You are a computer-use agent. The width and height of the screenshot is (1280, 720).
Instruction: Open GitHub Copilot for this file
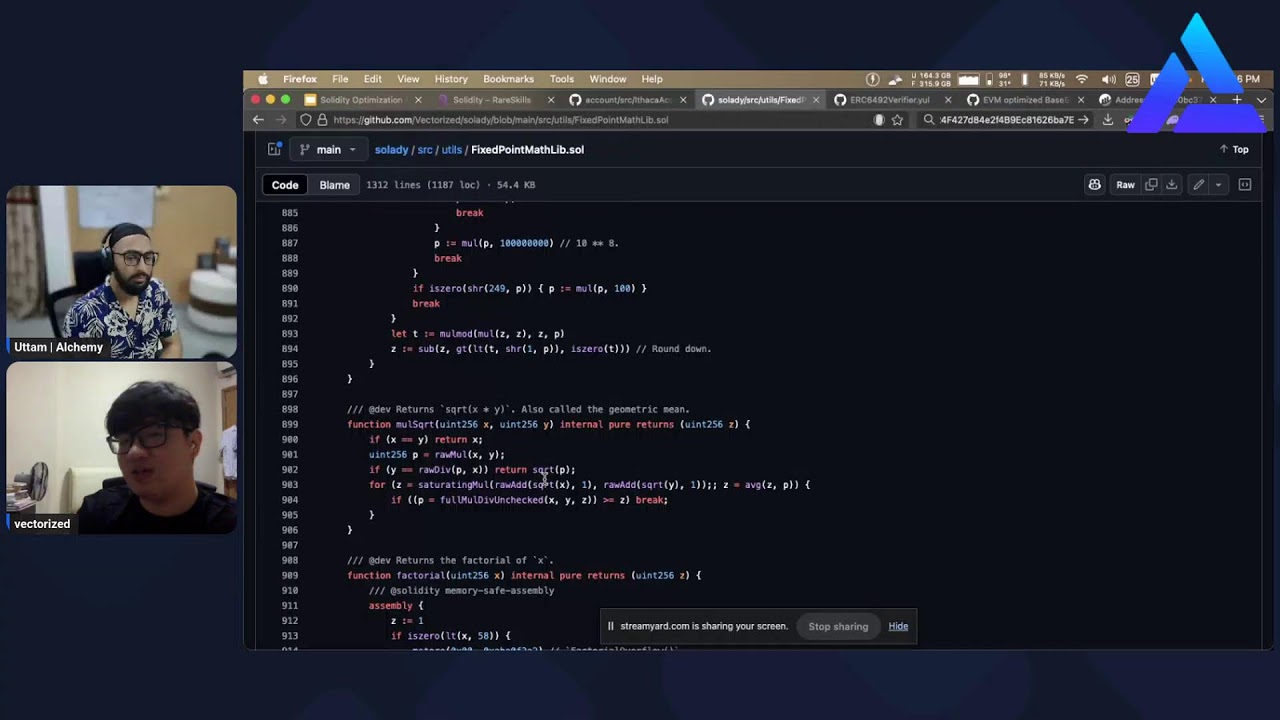[1094, 185]
